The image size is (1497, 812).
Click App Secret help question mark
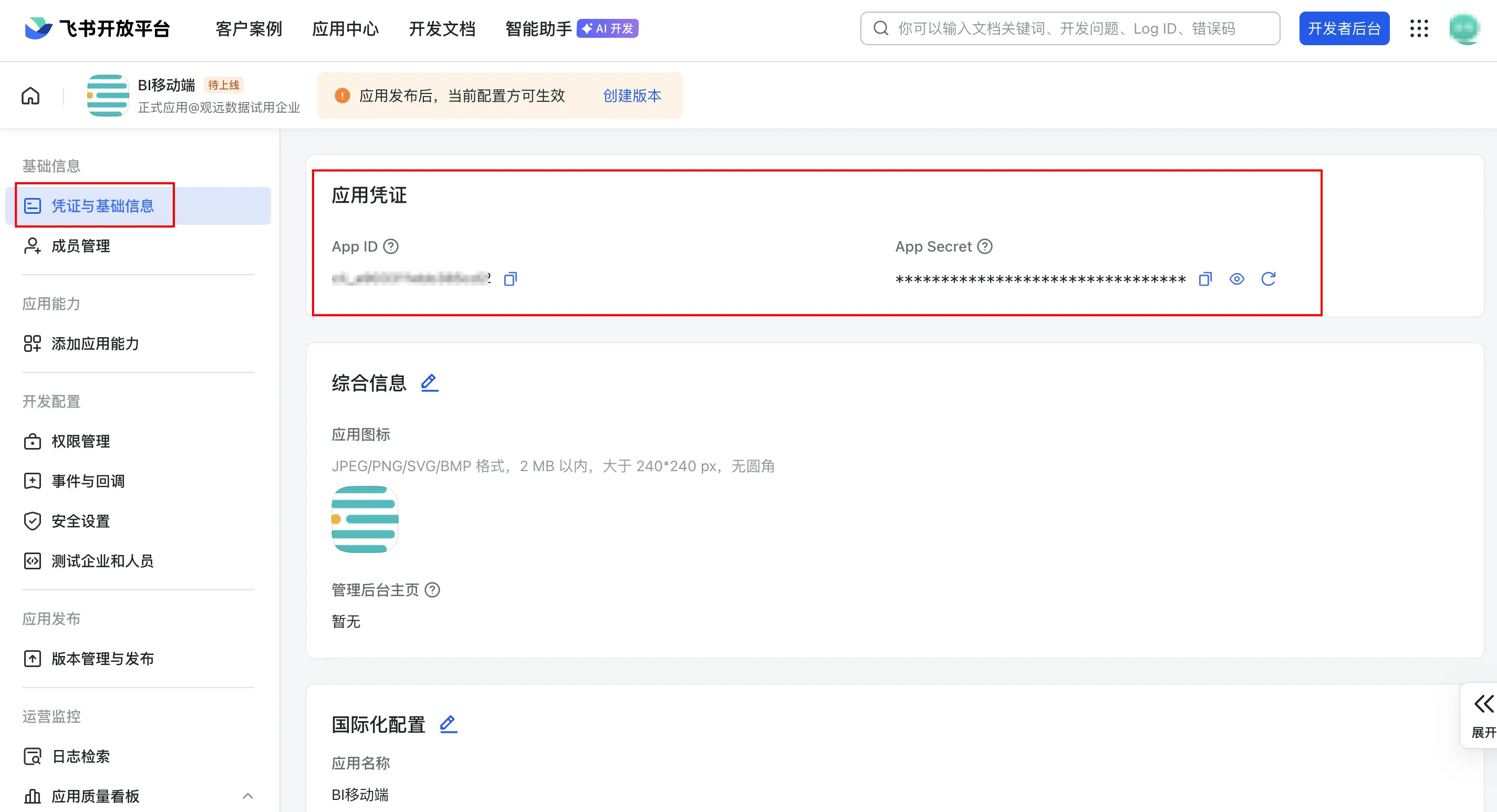coord(985,246)
